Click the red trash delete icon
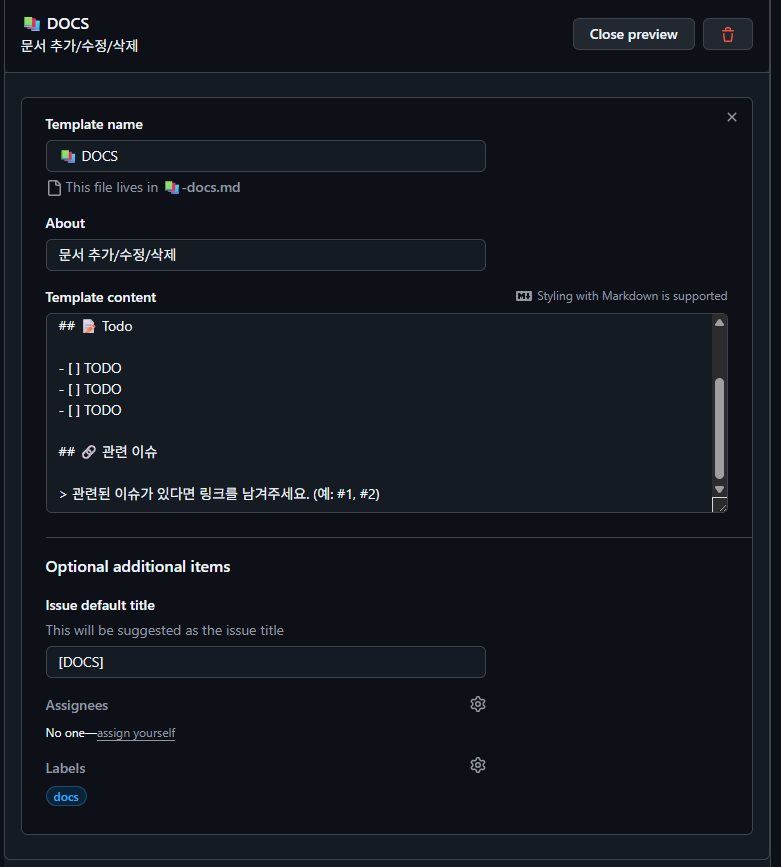 pos(727,34)
